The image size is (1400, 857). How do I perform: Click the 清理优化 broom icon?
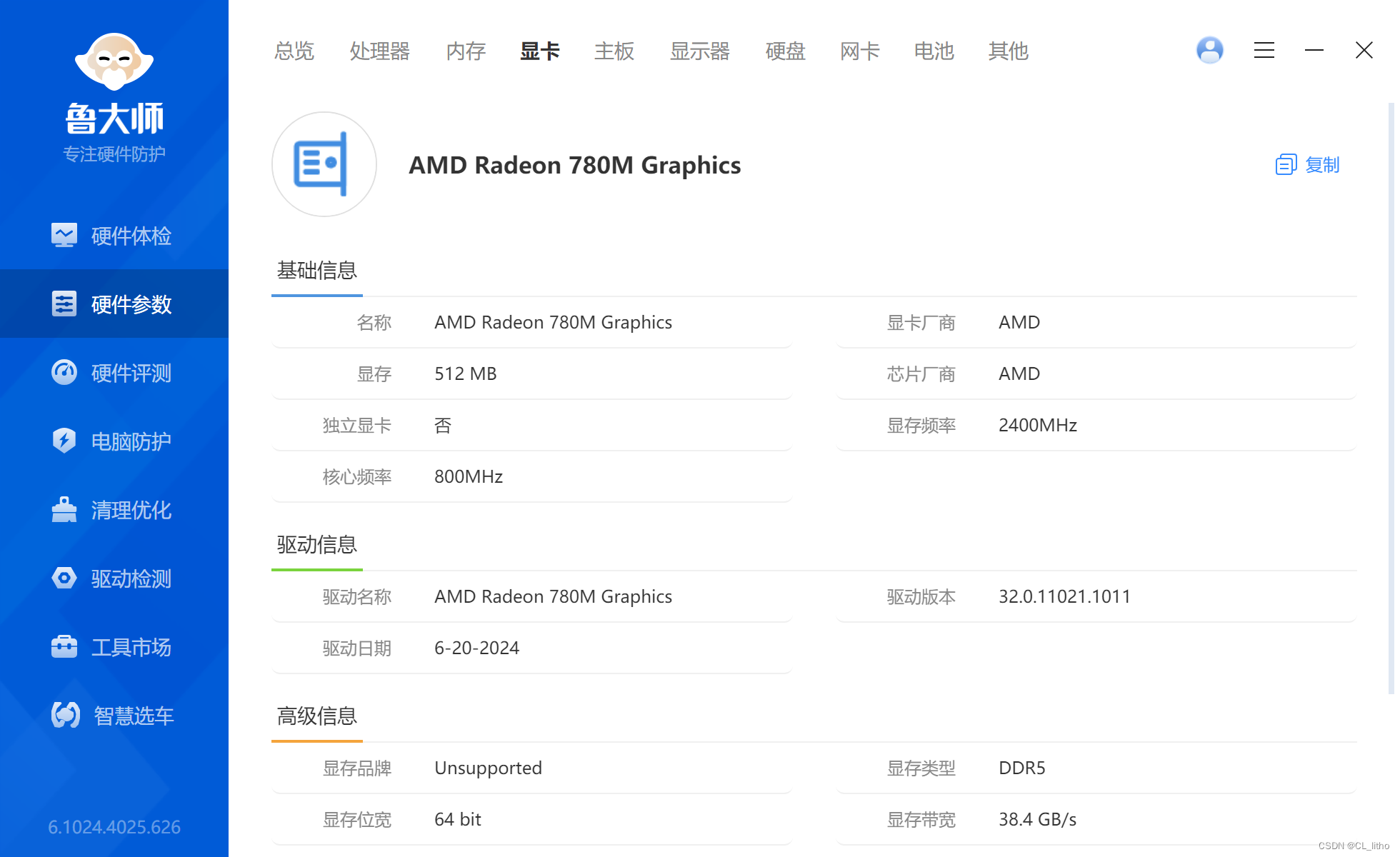click(x=64, y=510)
